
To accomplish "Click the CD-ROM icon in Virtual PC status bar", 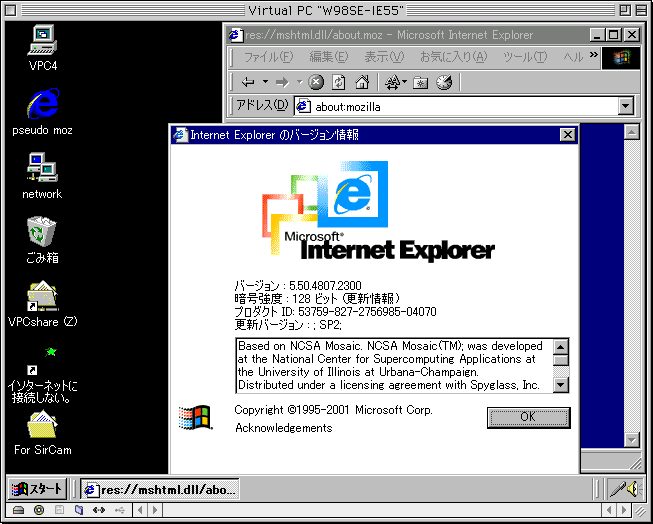I will (39, 510).
